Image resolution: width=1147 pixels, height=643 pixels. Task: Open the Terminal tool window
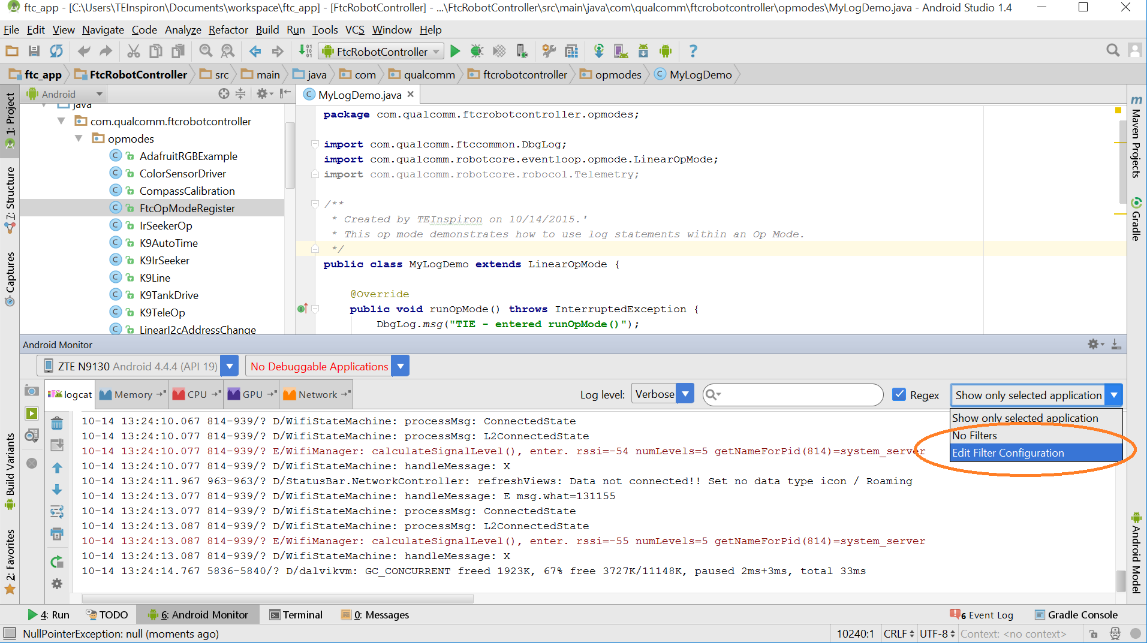[296, 614]
